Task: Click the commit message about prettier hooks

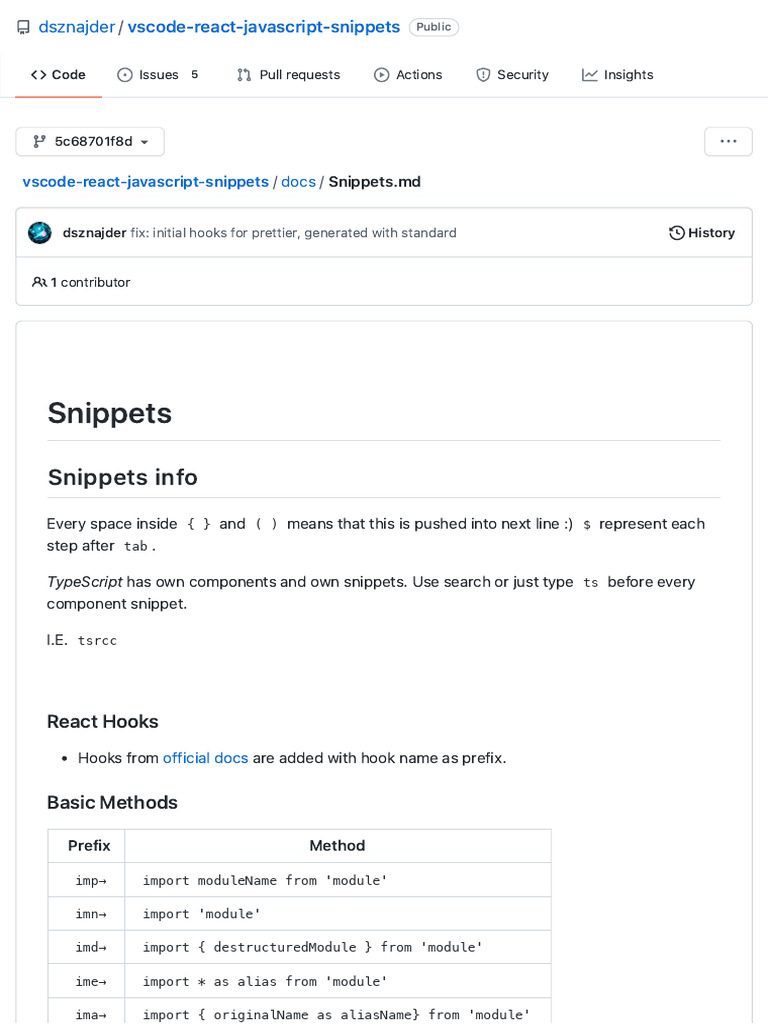Action: (293, 233)
